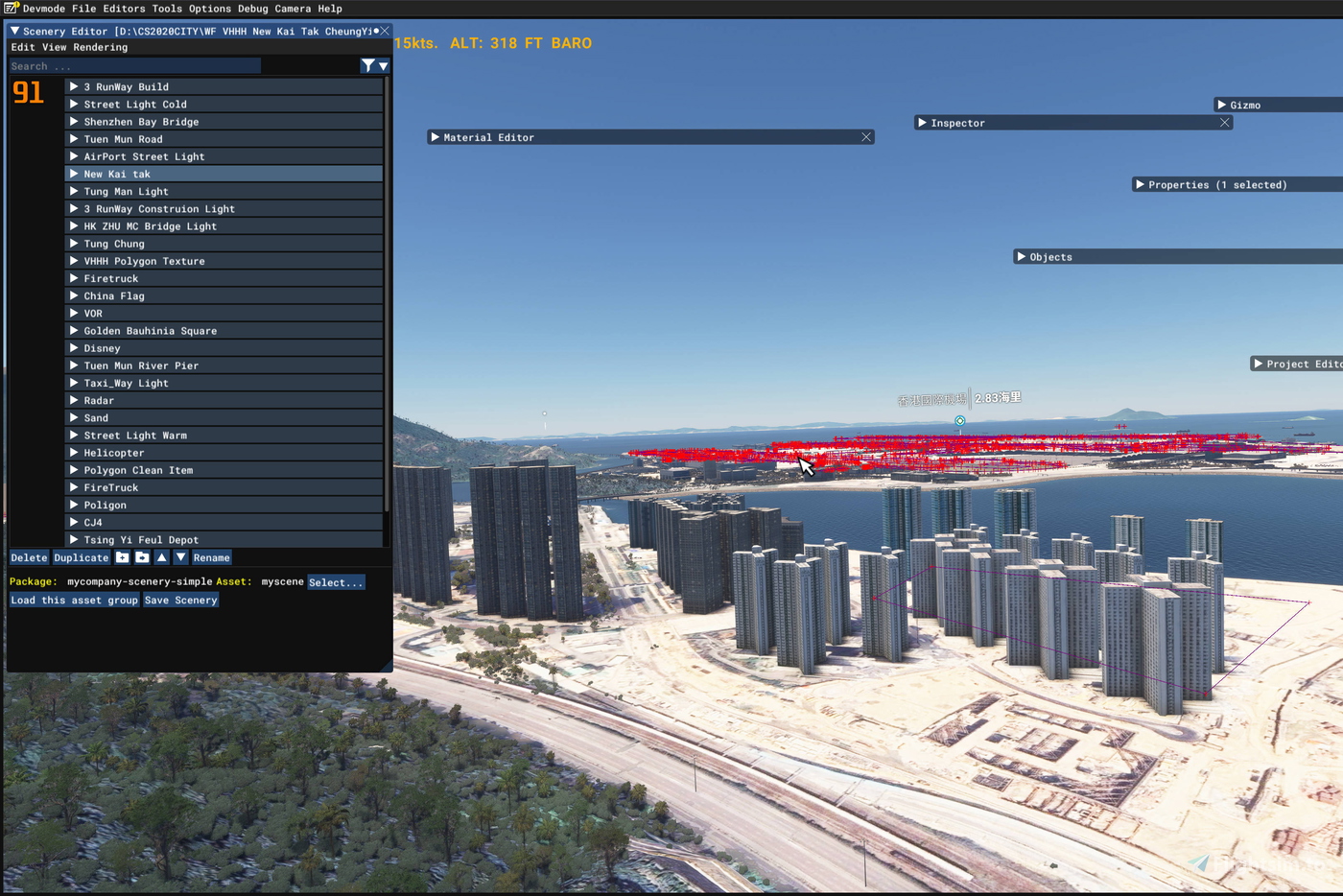Expand the Objects panel
The width and height of the screenshot is (1343, 896).
coord(1023,256)
